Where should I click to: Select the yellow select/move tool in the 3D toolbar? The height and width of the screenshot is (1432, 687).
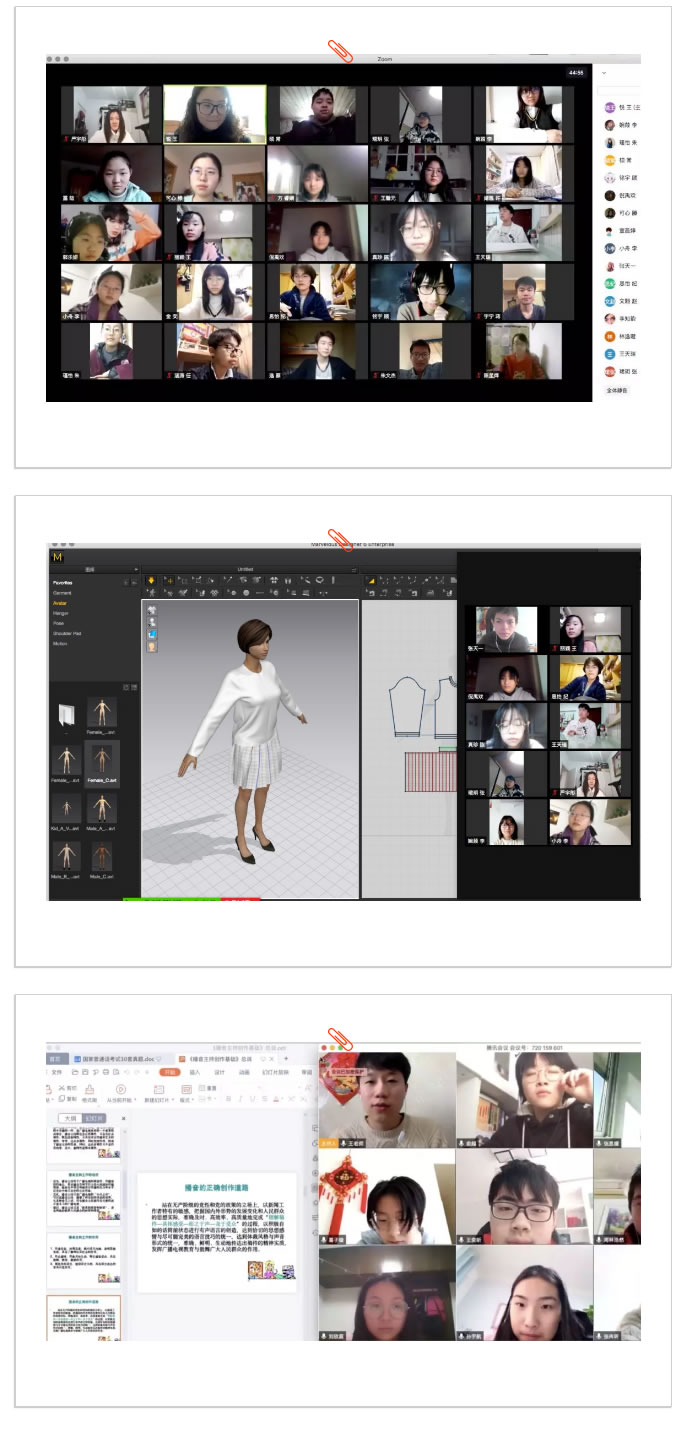click(x=151, y=580)
